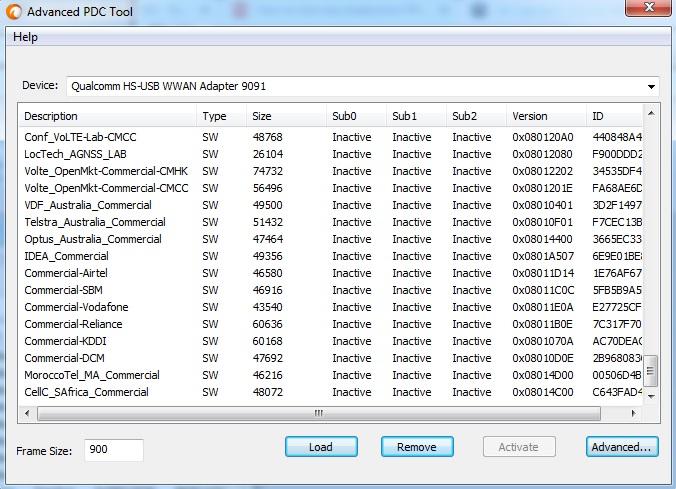
Task: Choose the CellC_SAfrica_Commercial row
Action: 86,392
